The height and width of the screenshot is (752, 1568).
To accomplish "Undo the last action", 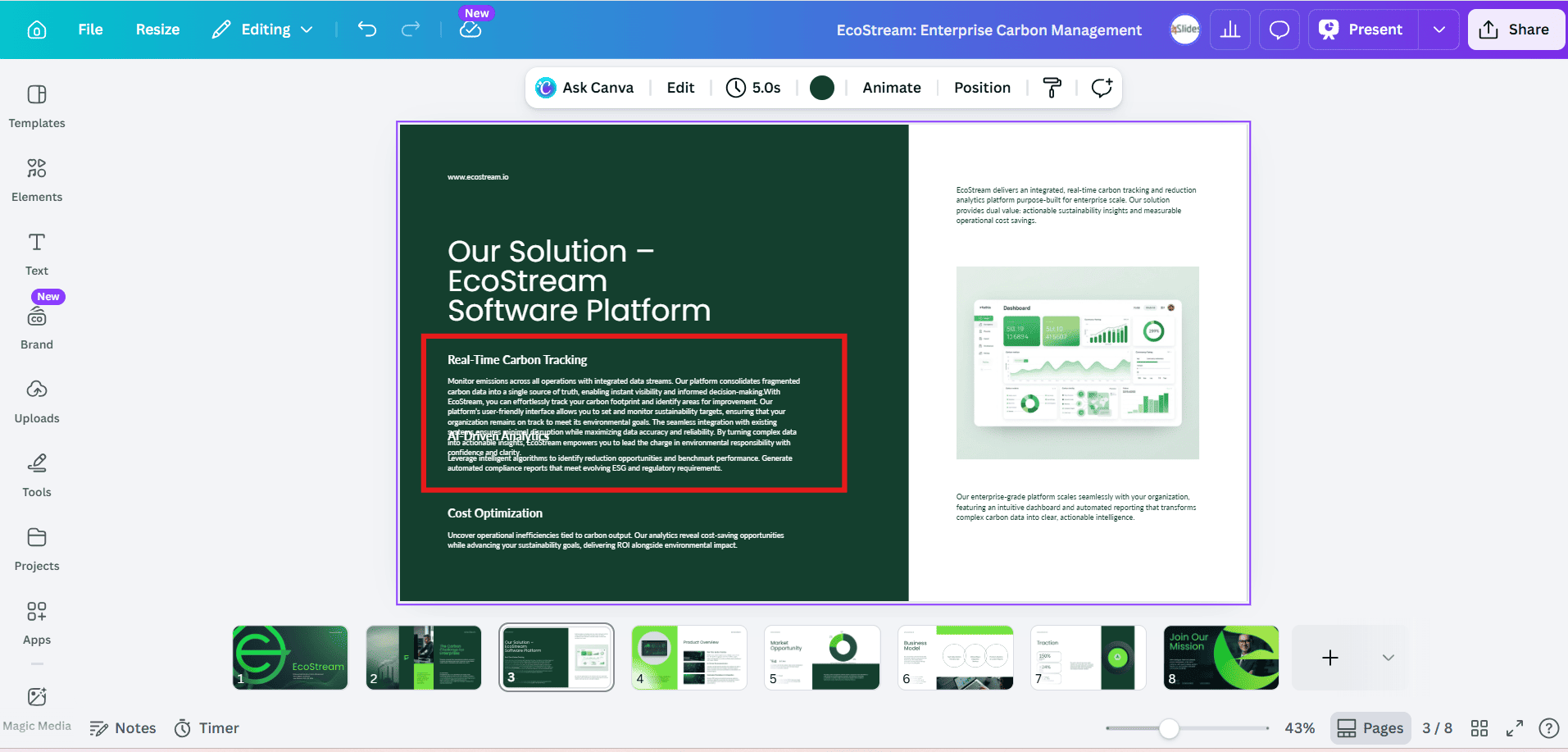I will click(367, 30).
